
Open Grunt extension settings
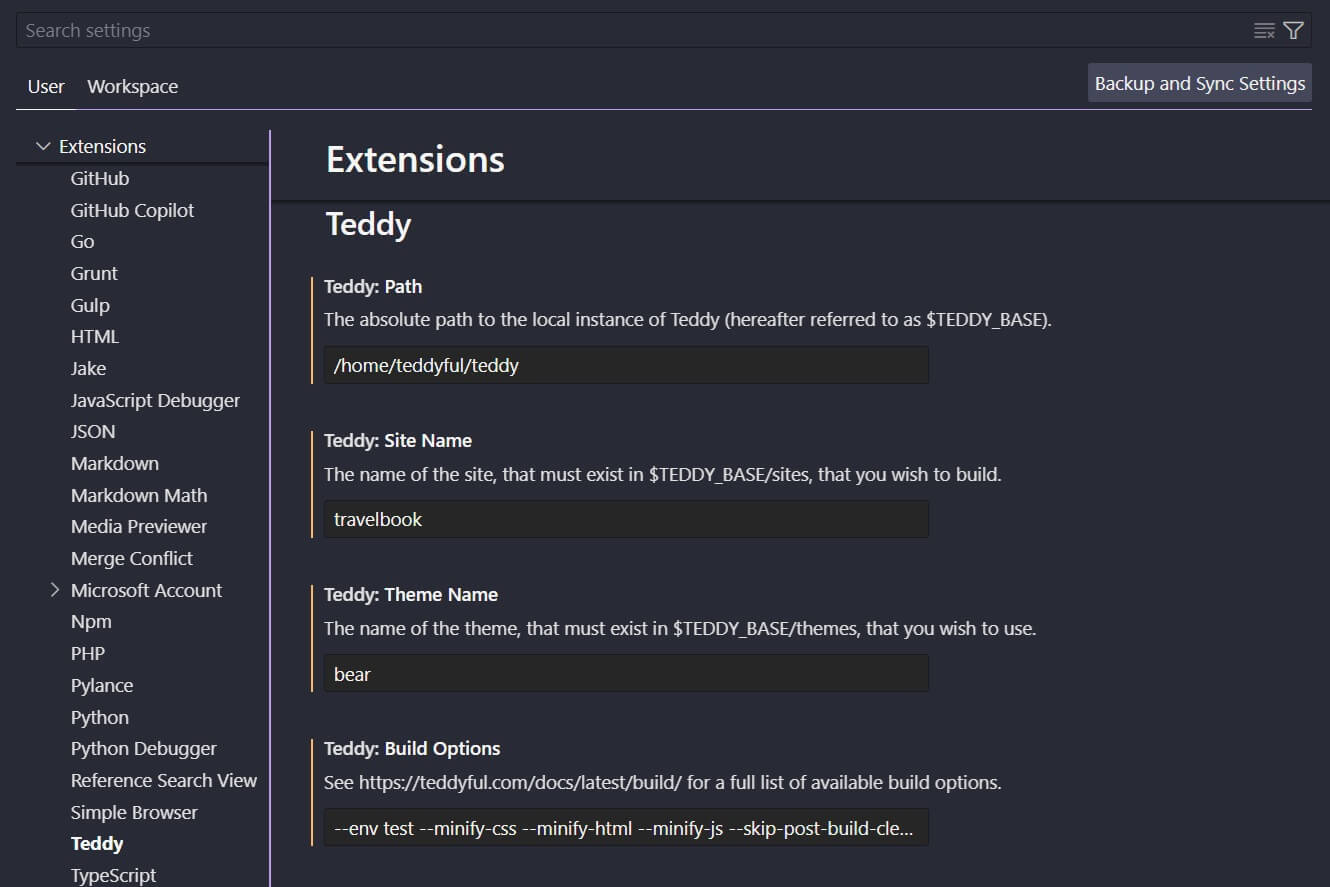[x=94, y=273]
